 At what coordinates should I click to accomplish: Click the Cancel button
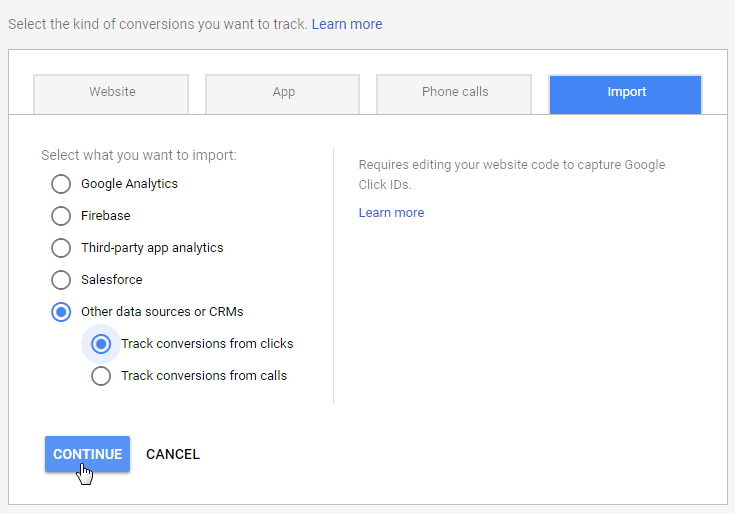click(173, 454)
